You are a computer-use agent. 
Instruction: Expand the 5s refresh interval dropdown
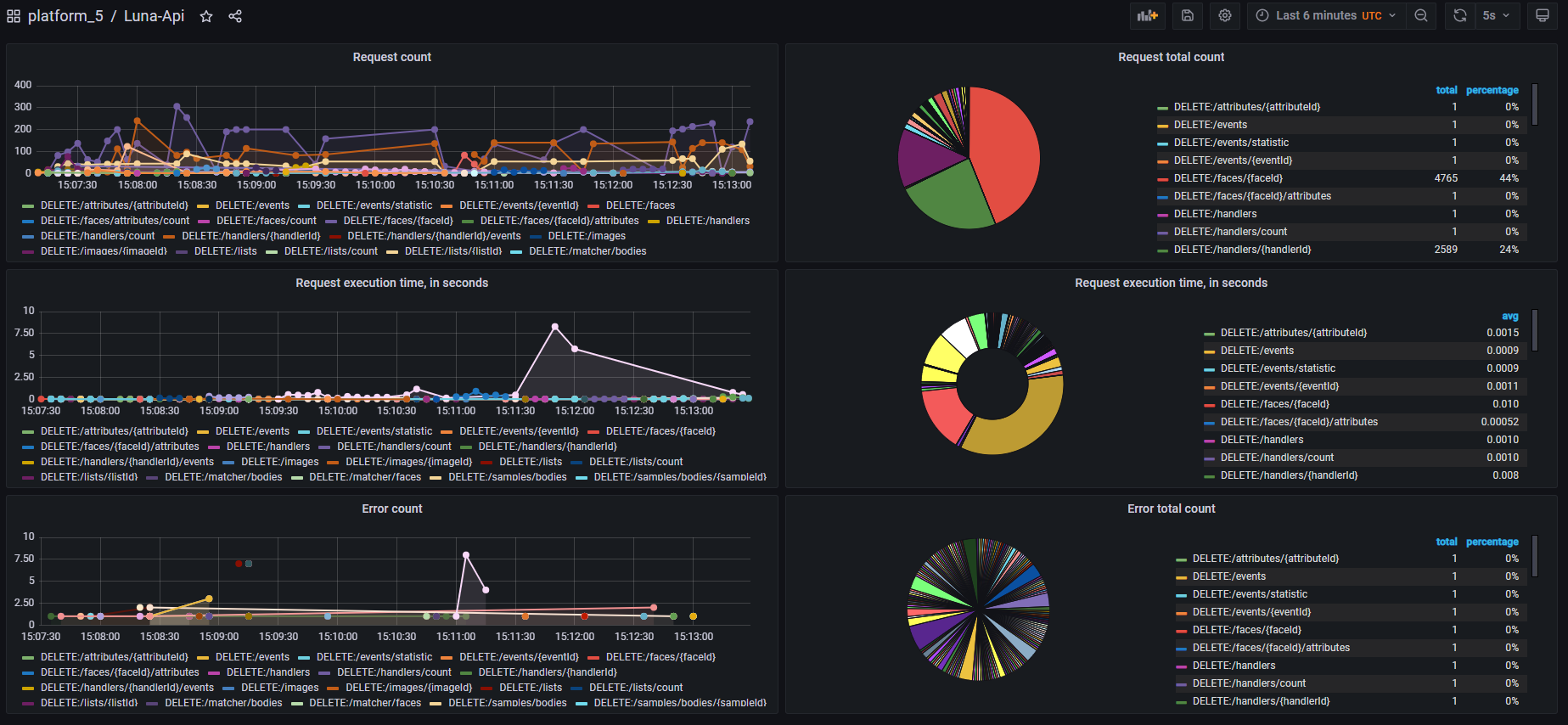coord(1496,15)
